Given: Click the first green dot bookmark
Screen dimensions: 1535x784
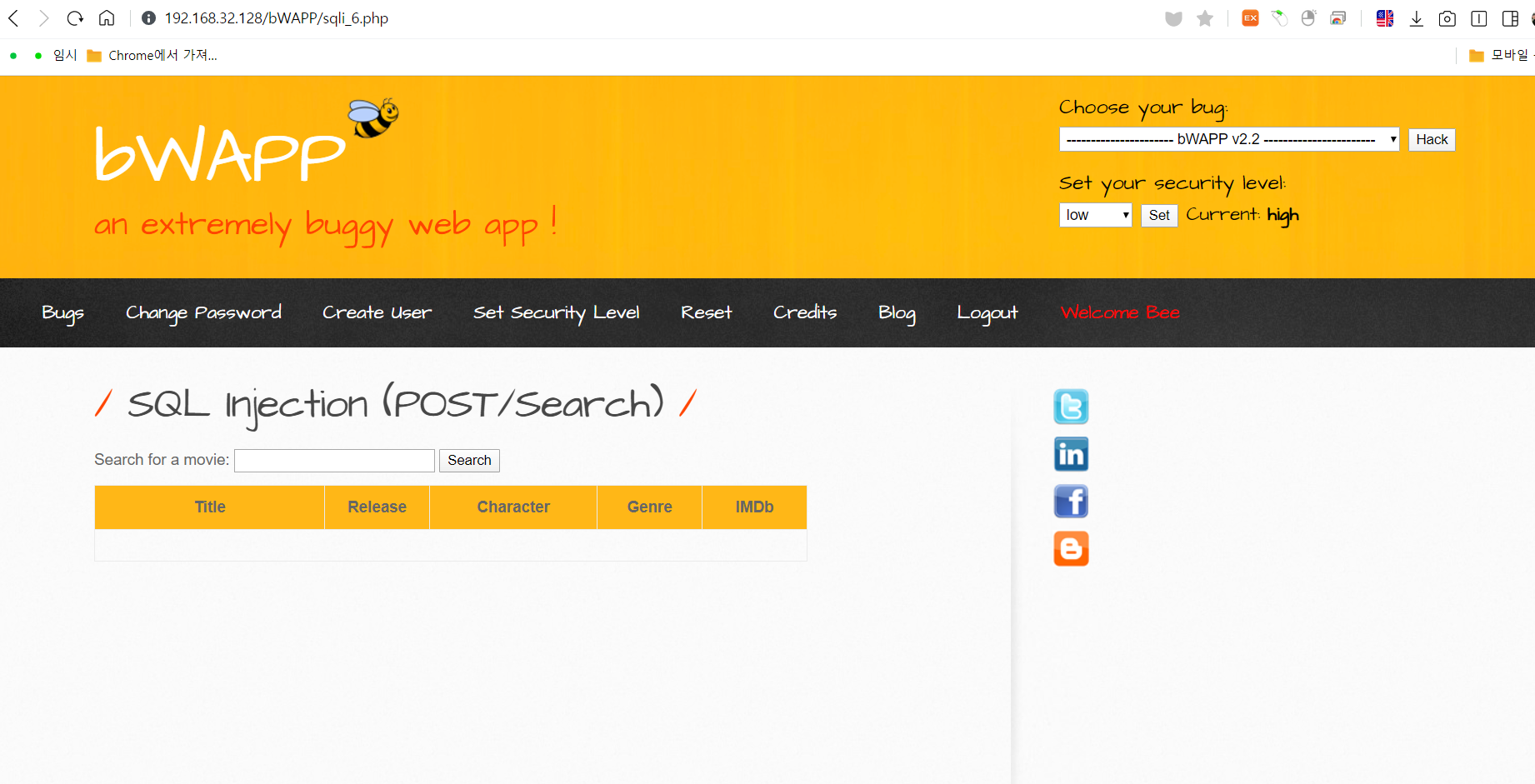Looking at the screenshot, I should point(13,56).
